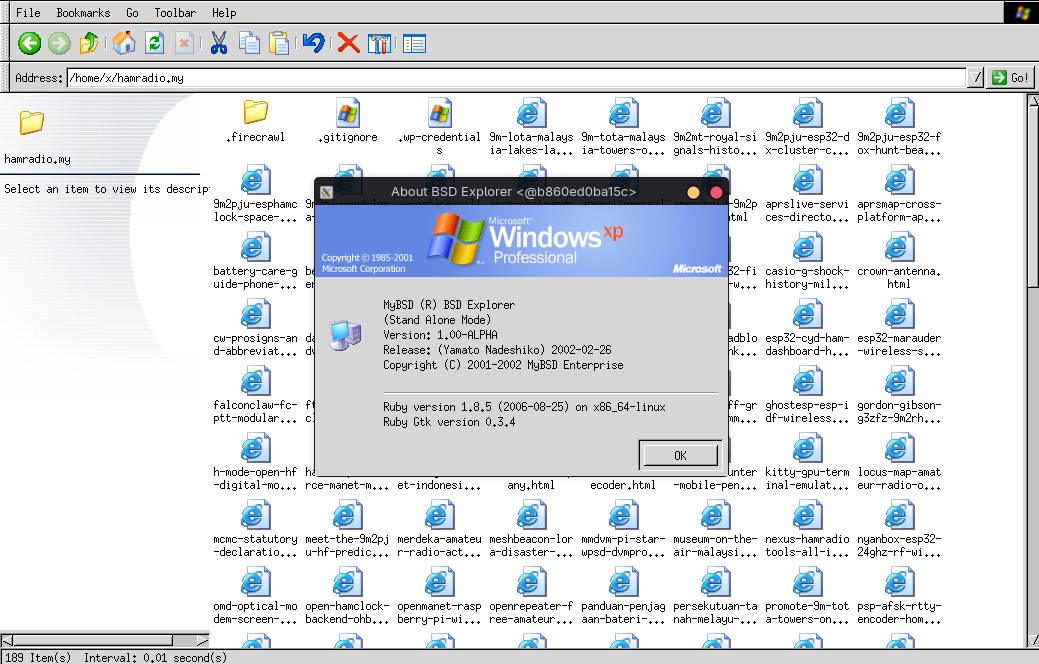Click the Go! button
Image resolution: width=1039 pixels, height=664 pixels.
pyautogui.click(x=1011, y=78)
